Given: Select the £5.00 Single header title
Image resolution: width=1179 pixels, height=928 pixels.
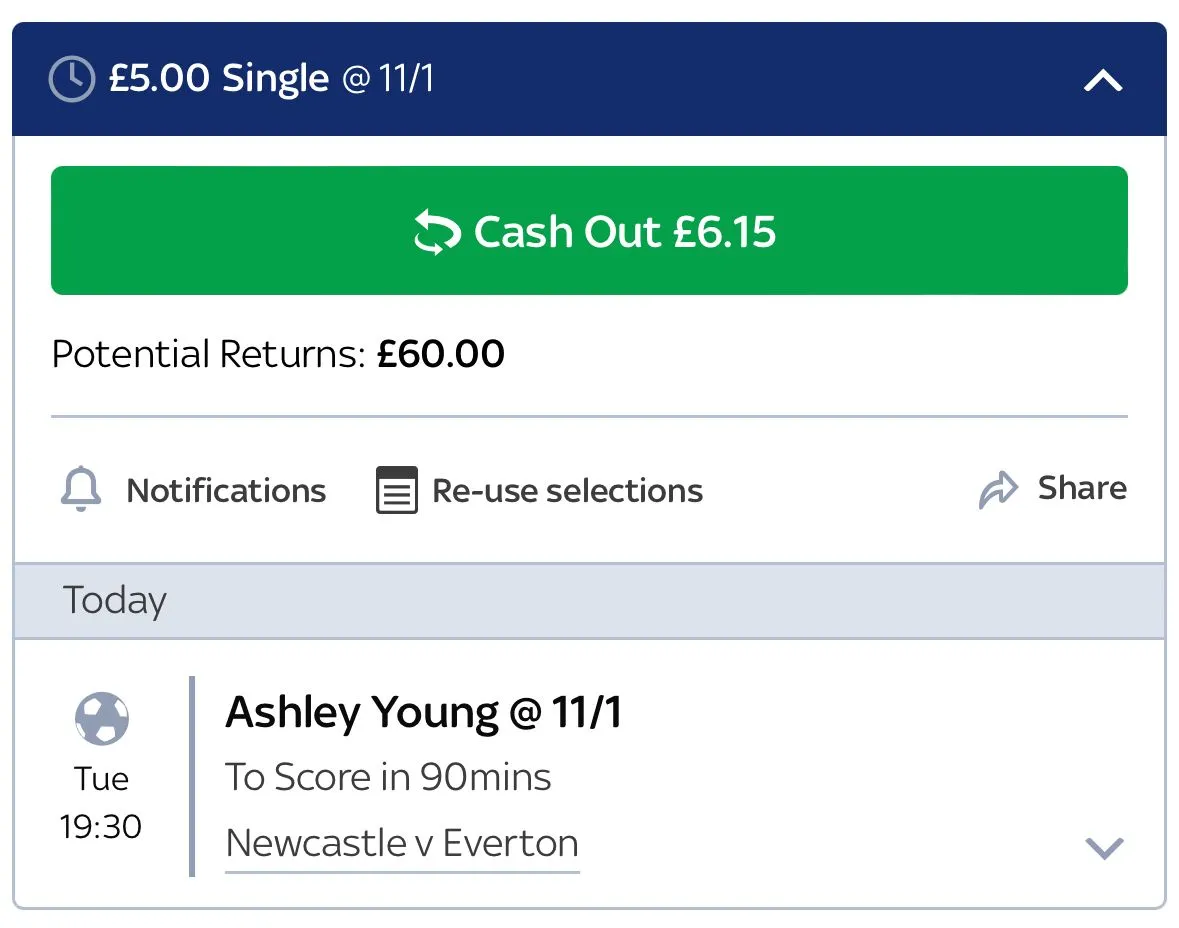Looking at the screenshot, I should coord(219,78).
